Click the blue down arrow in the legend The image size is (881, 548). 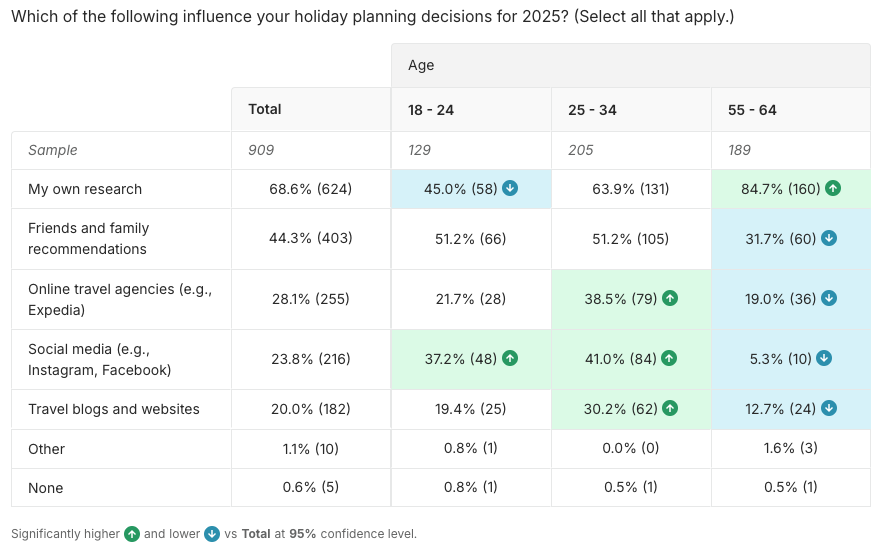point(212,534)
